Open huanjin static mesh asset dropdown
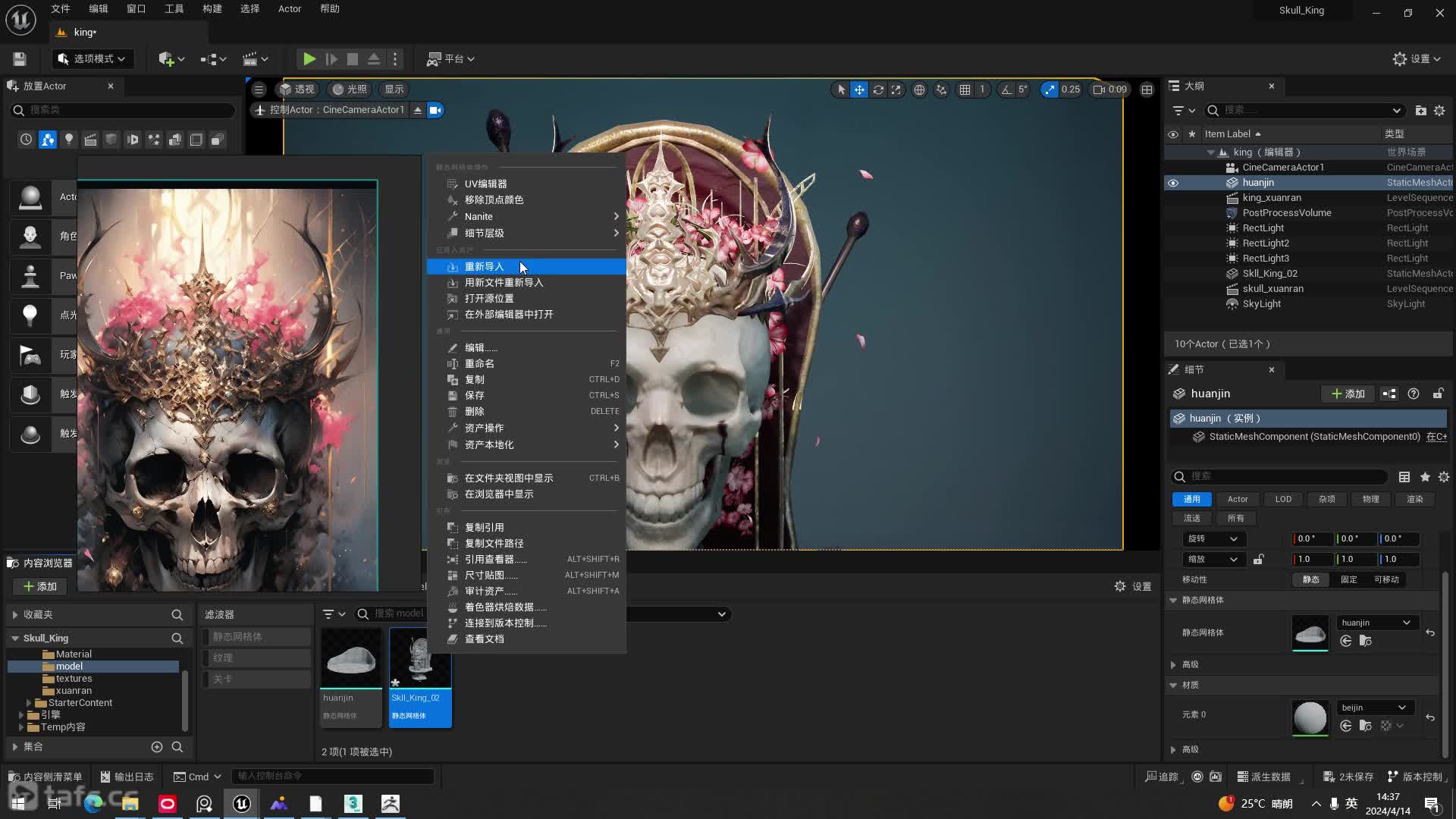Viewport: 1456px width, 819px height. click(x=1376, y=623)
